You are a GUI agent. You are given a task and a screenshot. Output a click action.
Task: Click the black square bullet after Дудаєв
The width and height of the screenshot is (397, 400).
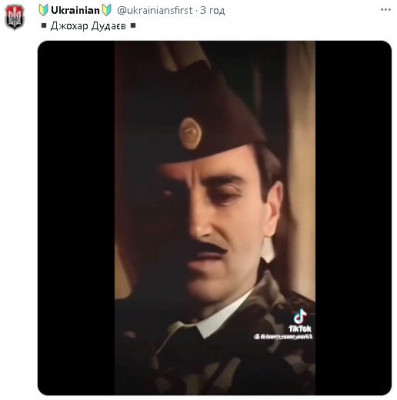click(x=133, y=26)
